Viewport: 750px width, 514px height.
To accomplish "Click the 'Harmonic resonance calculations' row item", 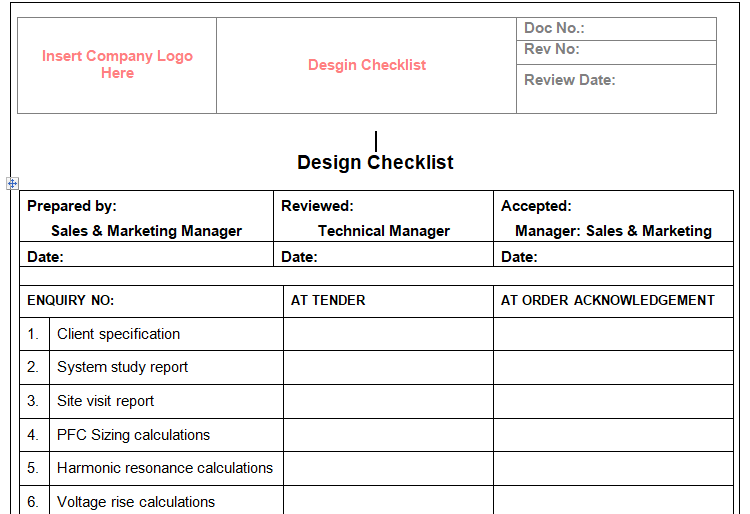I will 165,468.
